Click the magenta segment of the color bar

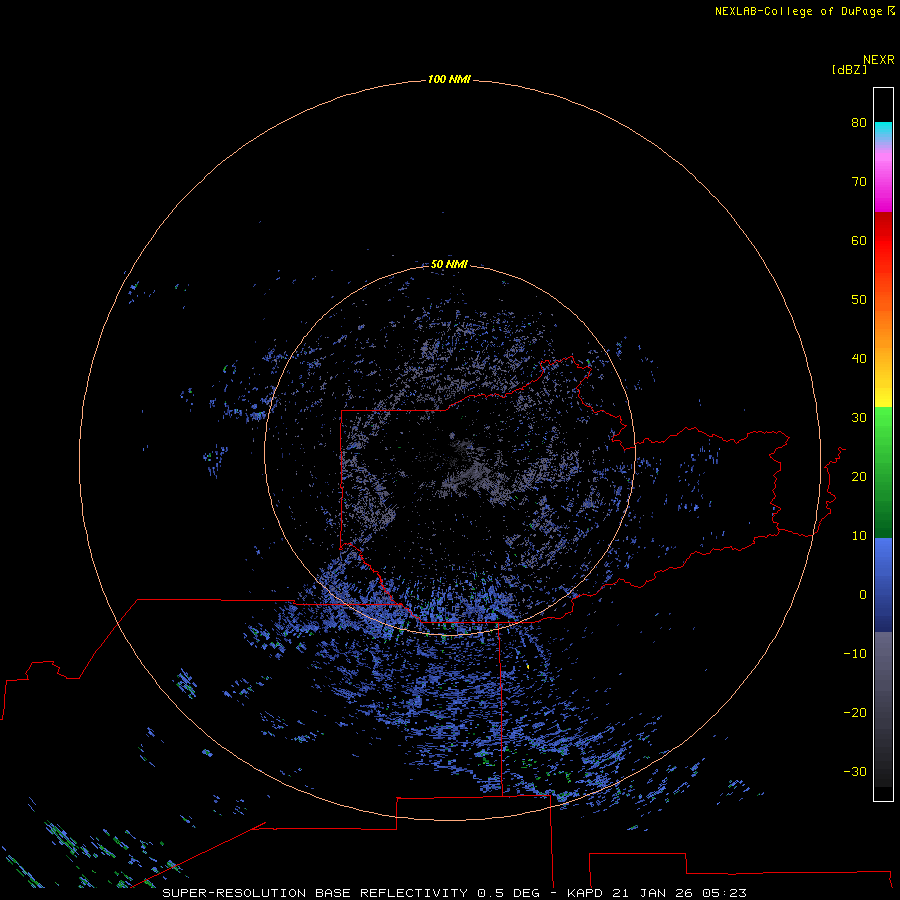pos(883,181)
